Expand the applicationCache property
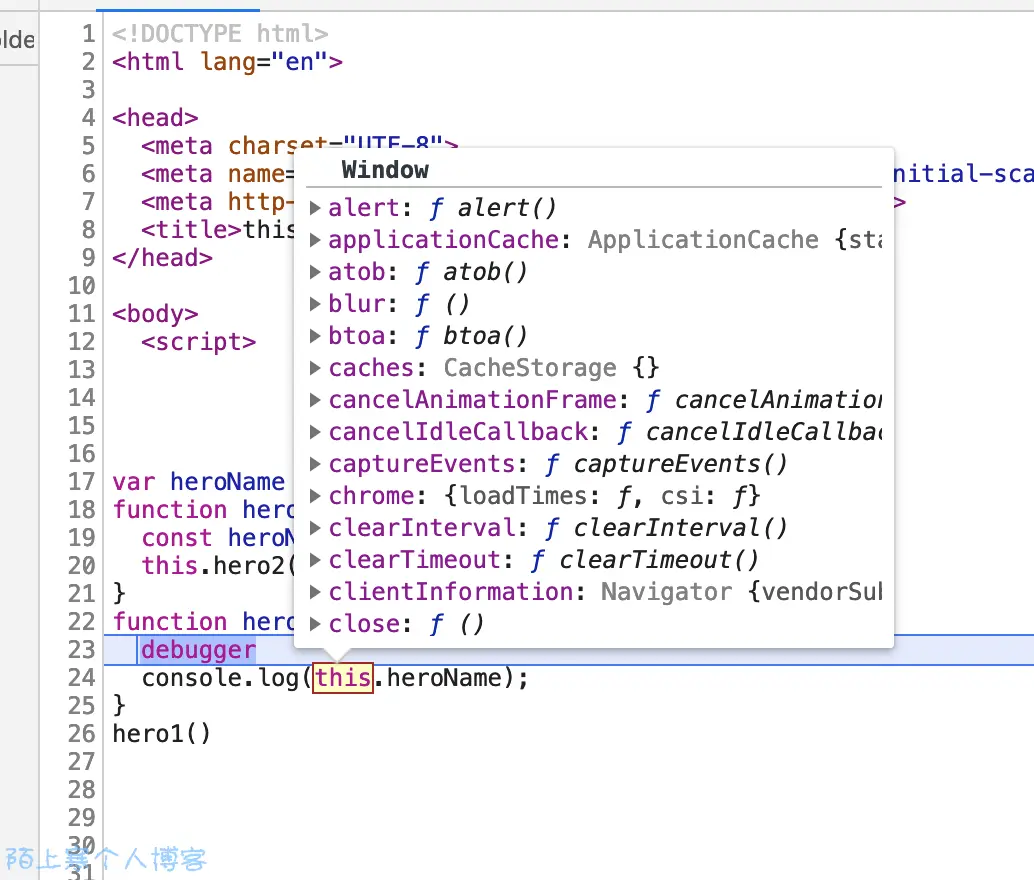Image resolution: width=1034 pixels, height=880 pixels. (315, 240)
